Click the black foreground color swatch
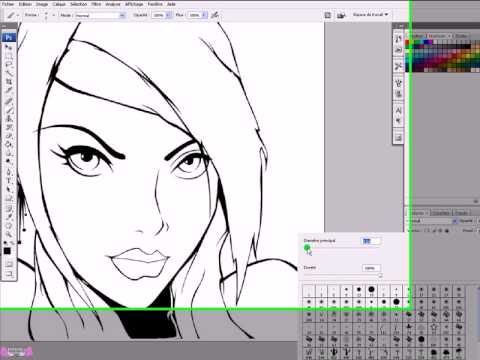 7,251
